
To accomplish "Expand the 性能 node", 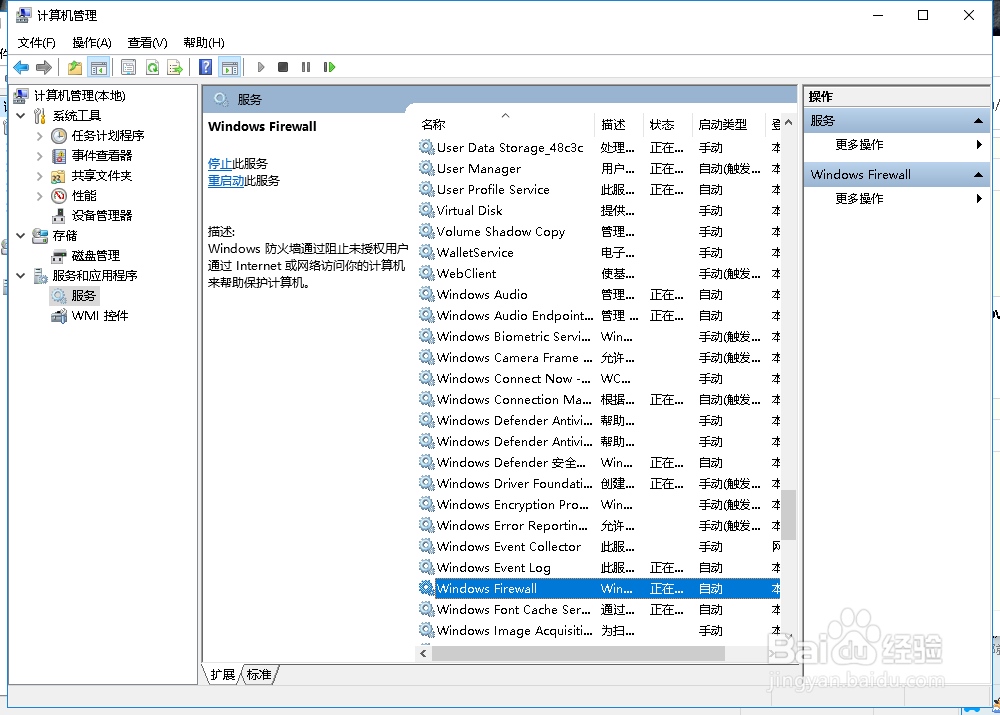I will tap(40, 196).
